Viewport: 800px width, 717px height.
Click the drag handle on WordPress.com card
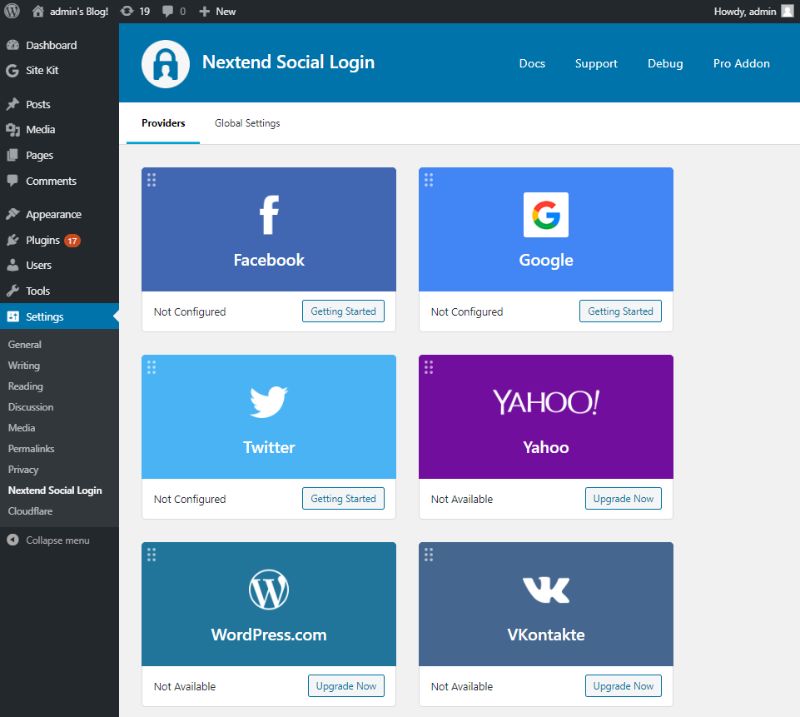click(152, 554)
